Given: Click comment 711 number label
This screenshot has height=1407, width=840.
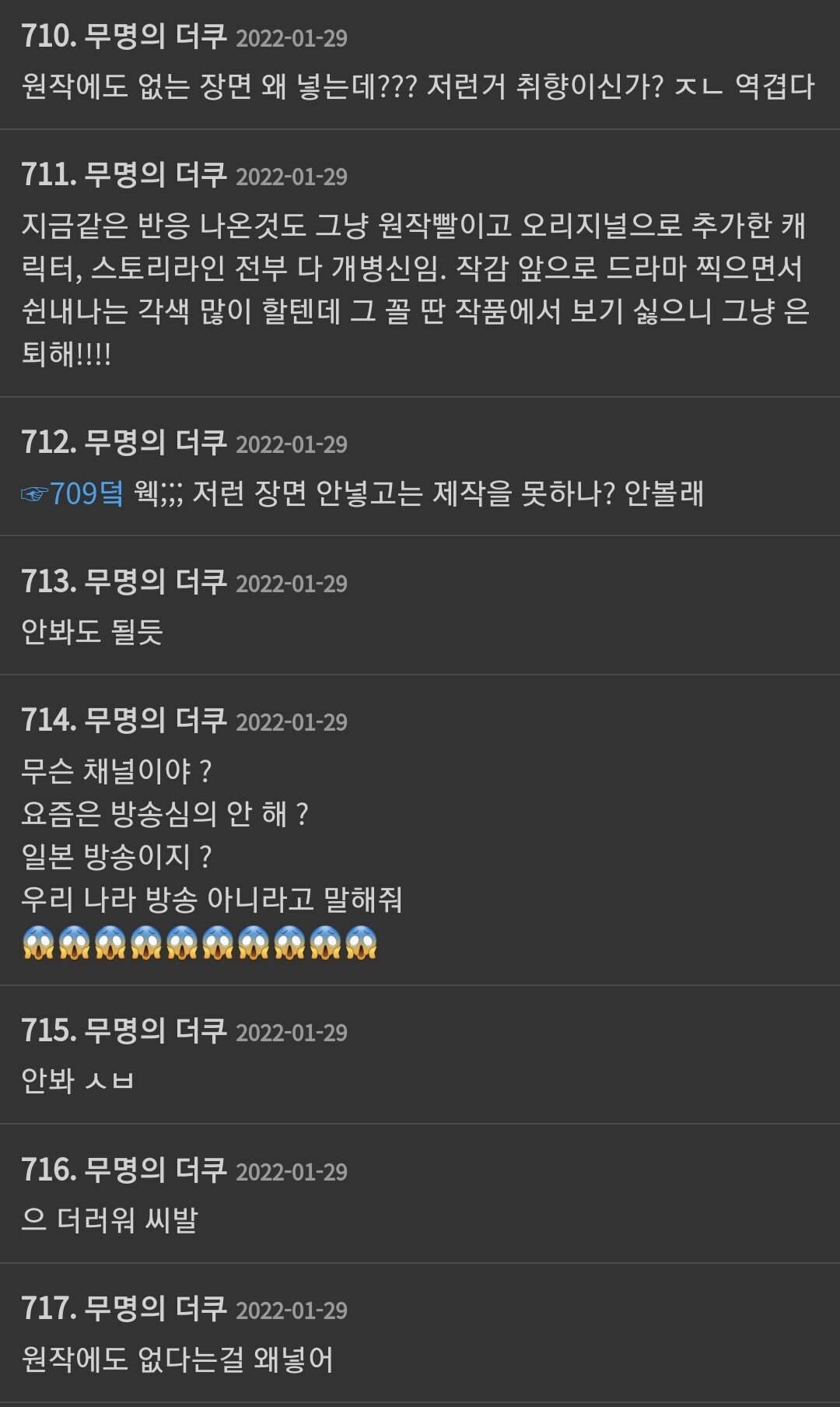Looking at the screenshot, I should [x=48, y=175].
